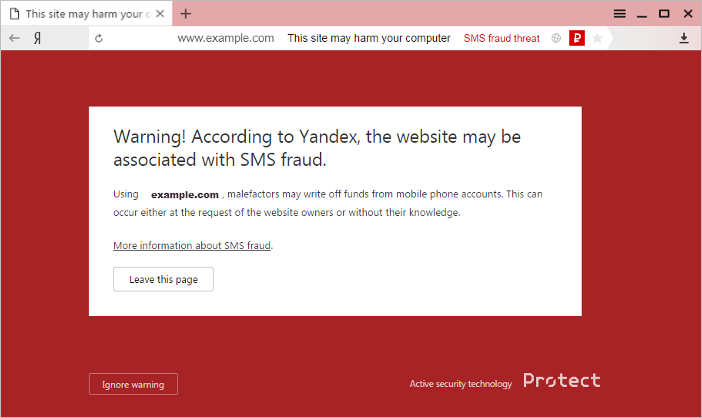Open 'More information about SMS fraud' link
This screenshot has height=418, width=702.
point(192,245)
